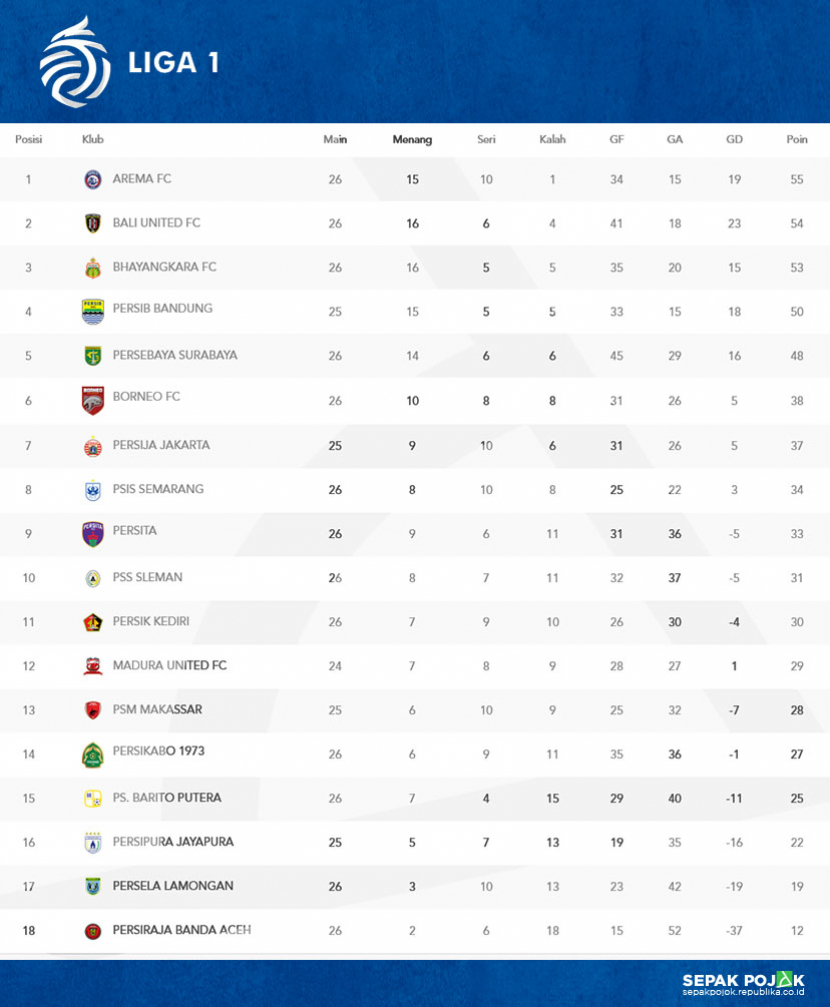Open the Persela Lamongan club name
The image size is (830, 1007).
(173, 886)
